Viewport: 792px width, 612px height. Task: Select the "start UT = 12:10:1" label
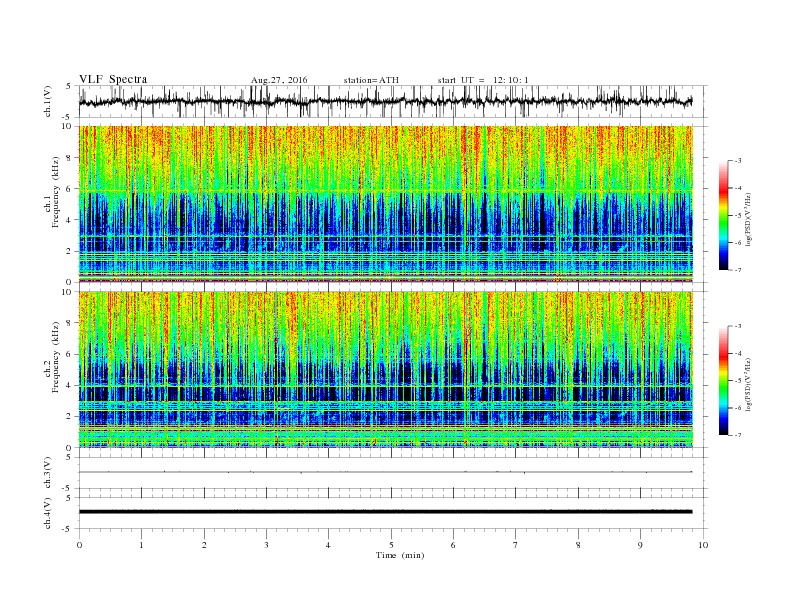click(483, 80)
